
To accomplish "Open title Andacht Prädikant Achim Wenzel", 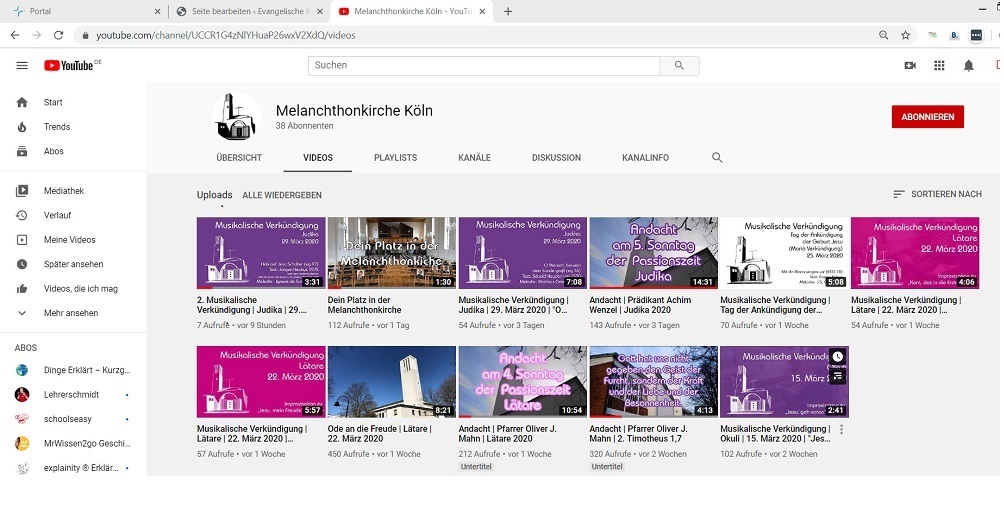I will [x=640, y=305].
